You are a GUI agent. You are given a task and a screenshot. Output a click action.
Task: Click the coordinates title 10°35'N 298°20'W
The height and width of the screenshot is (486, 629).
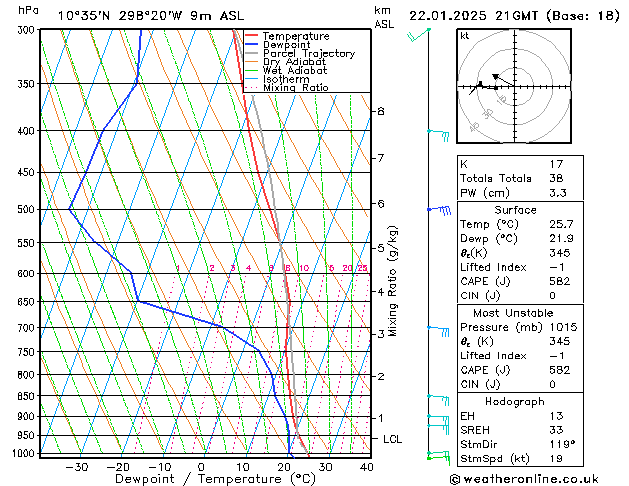121,16
